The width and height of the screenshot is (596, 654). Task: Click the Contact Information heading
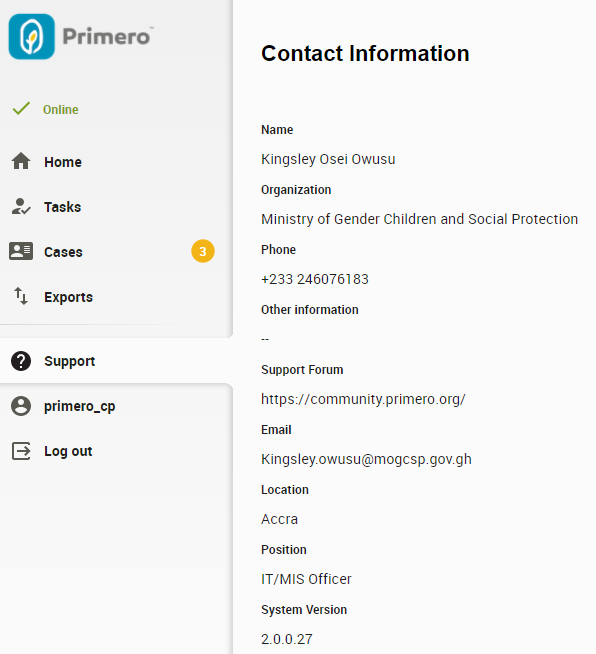365,53
